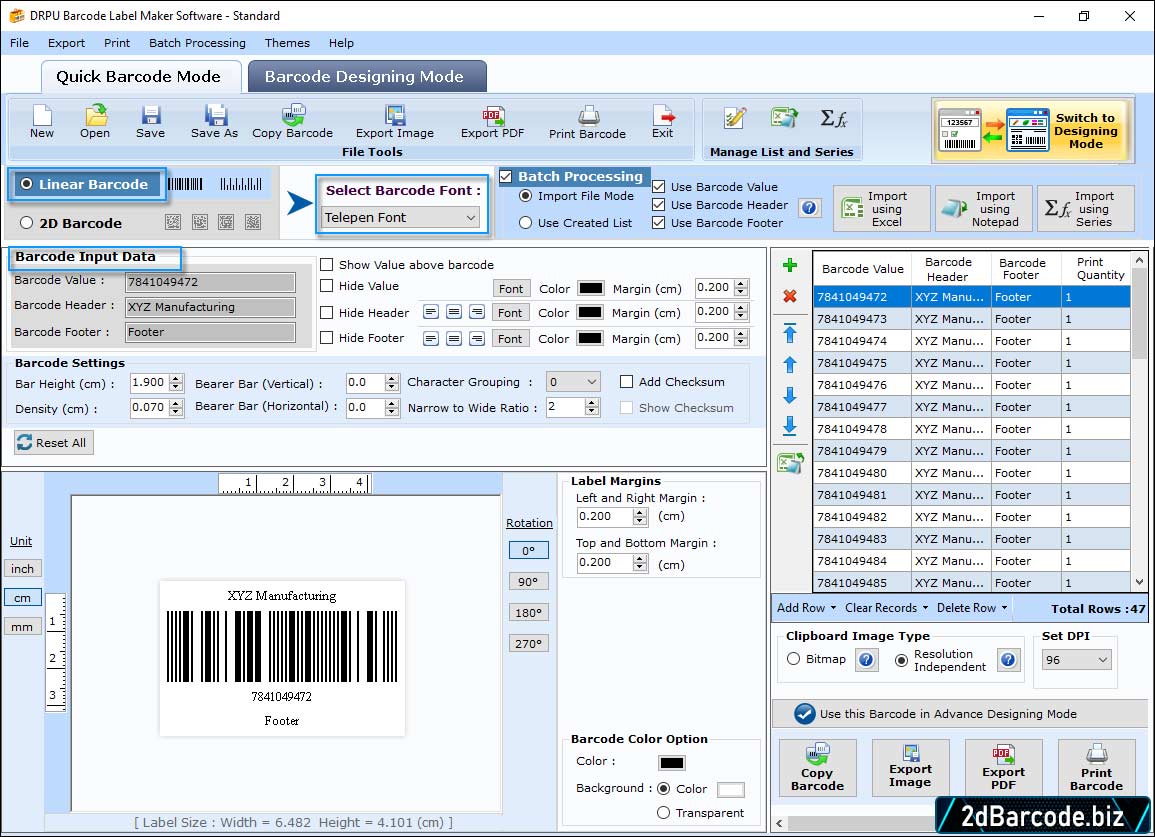Click the help icon next to Bitmap
The image size is (1155, 837).
pos(866,659)
